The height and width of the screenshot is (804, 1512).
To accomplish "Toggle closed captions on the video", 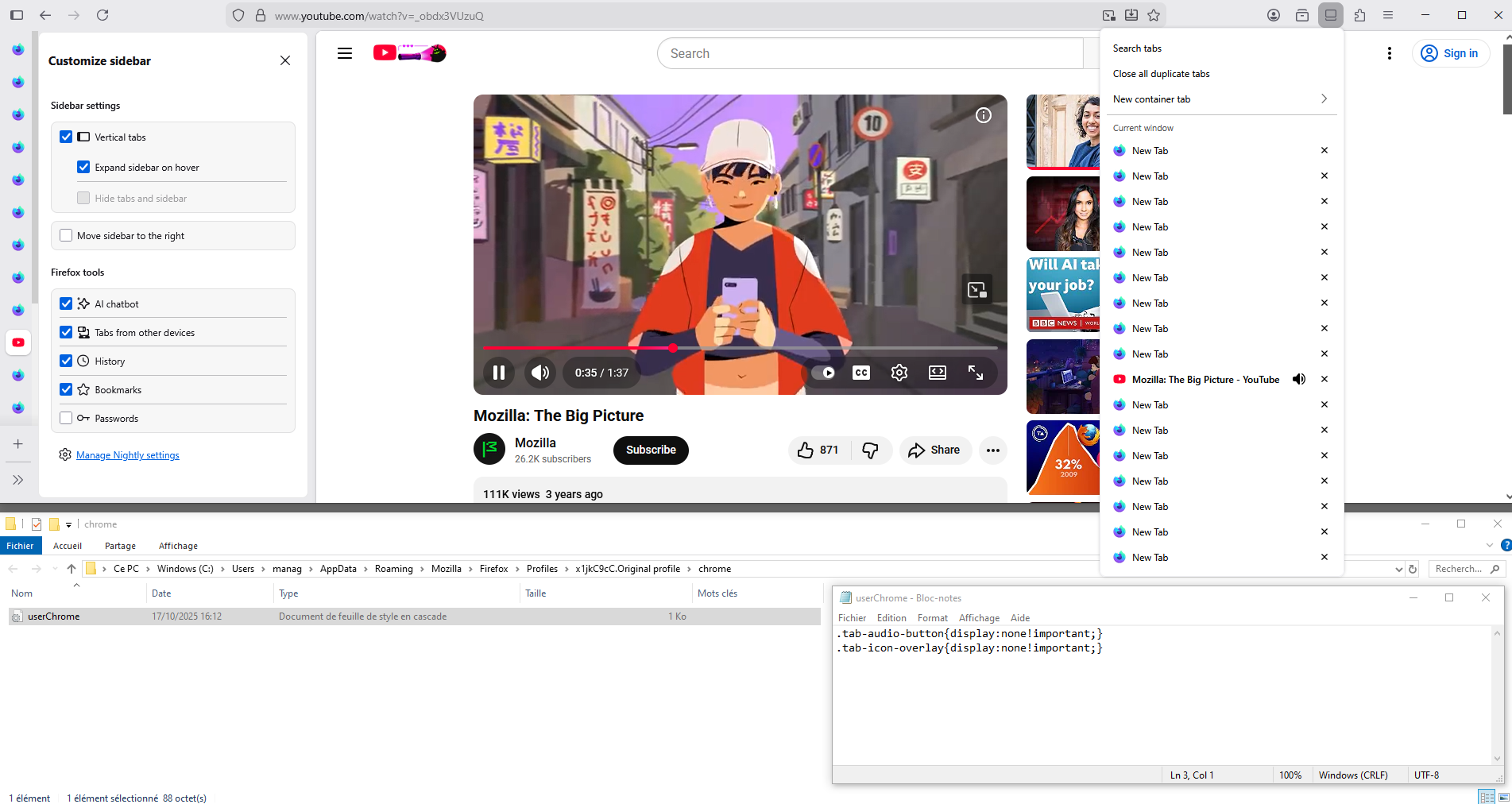I will click(860, 373).
